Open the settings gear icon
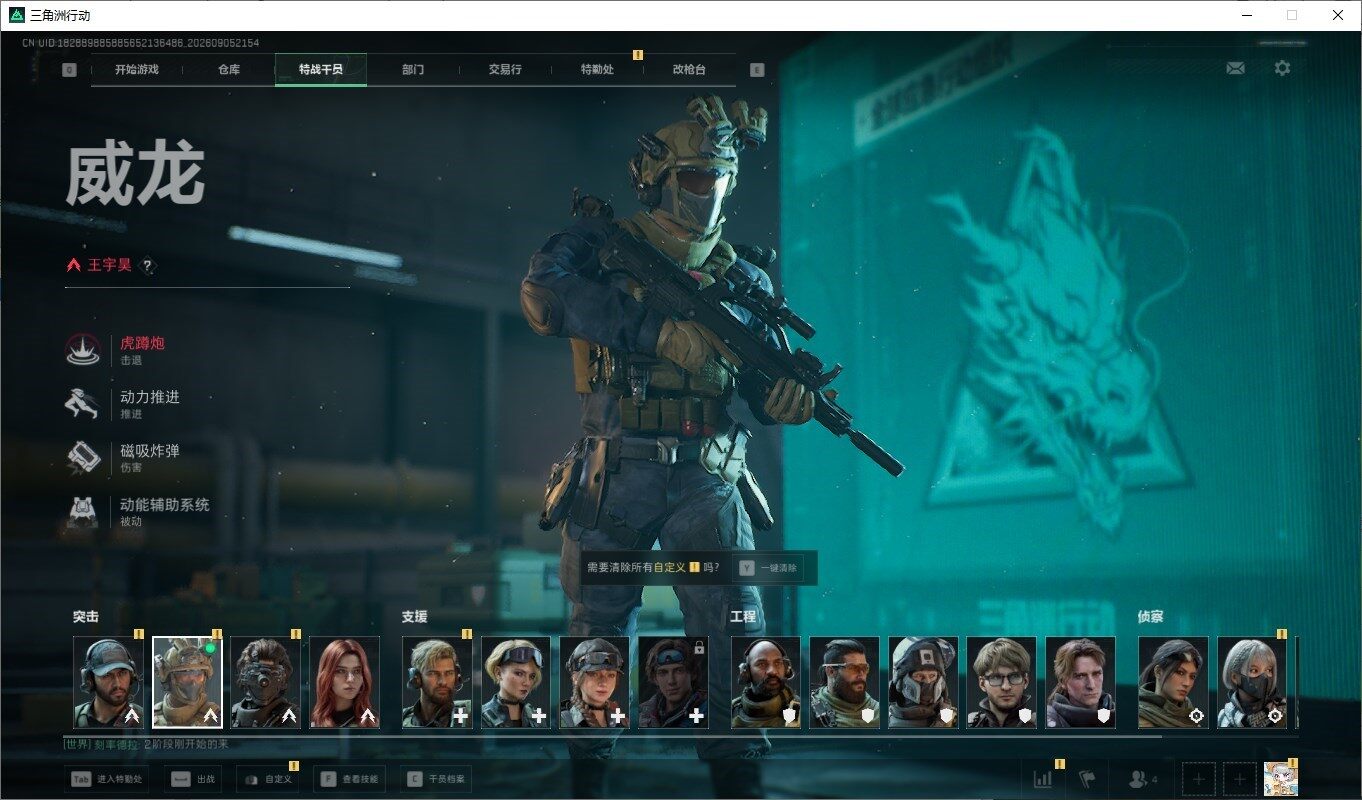The width and height of the screenshot is (1362, 800). (x=1282, y=68)
